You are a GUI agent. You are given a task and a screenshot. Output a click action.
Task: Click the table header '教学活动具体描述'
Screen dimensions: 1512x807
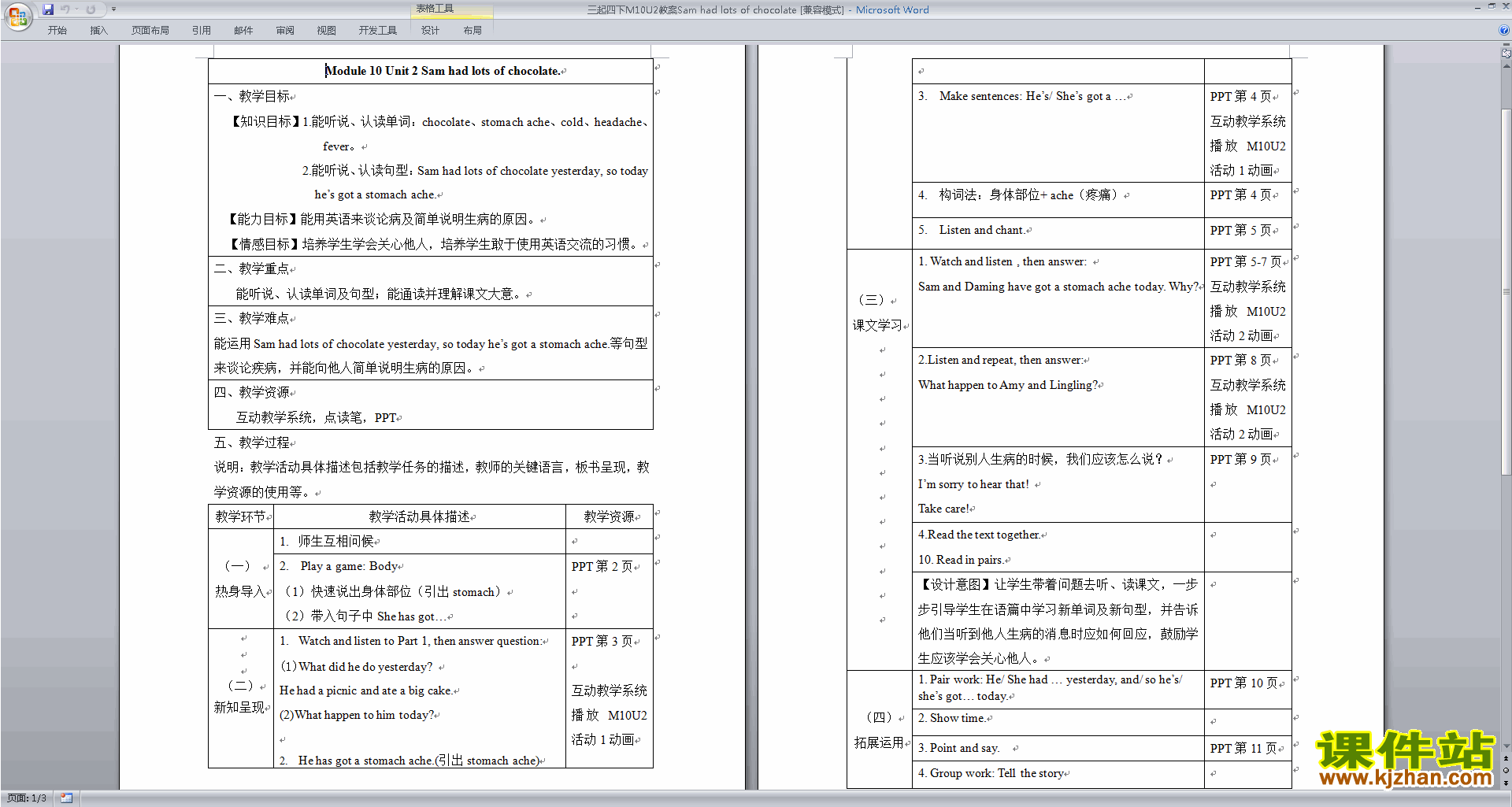point(420,516)
